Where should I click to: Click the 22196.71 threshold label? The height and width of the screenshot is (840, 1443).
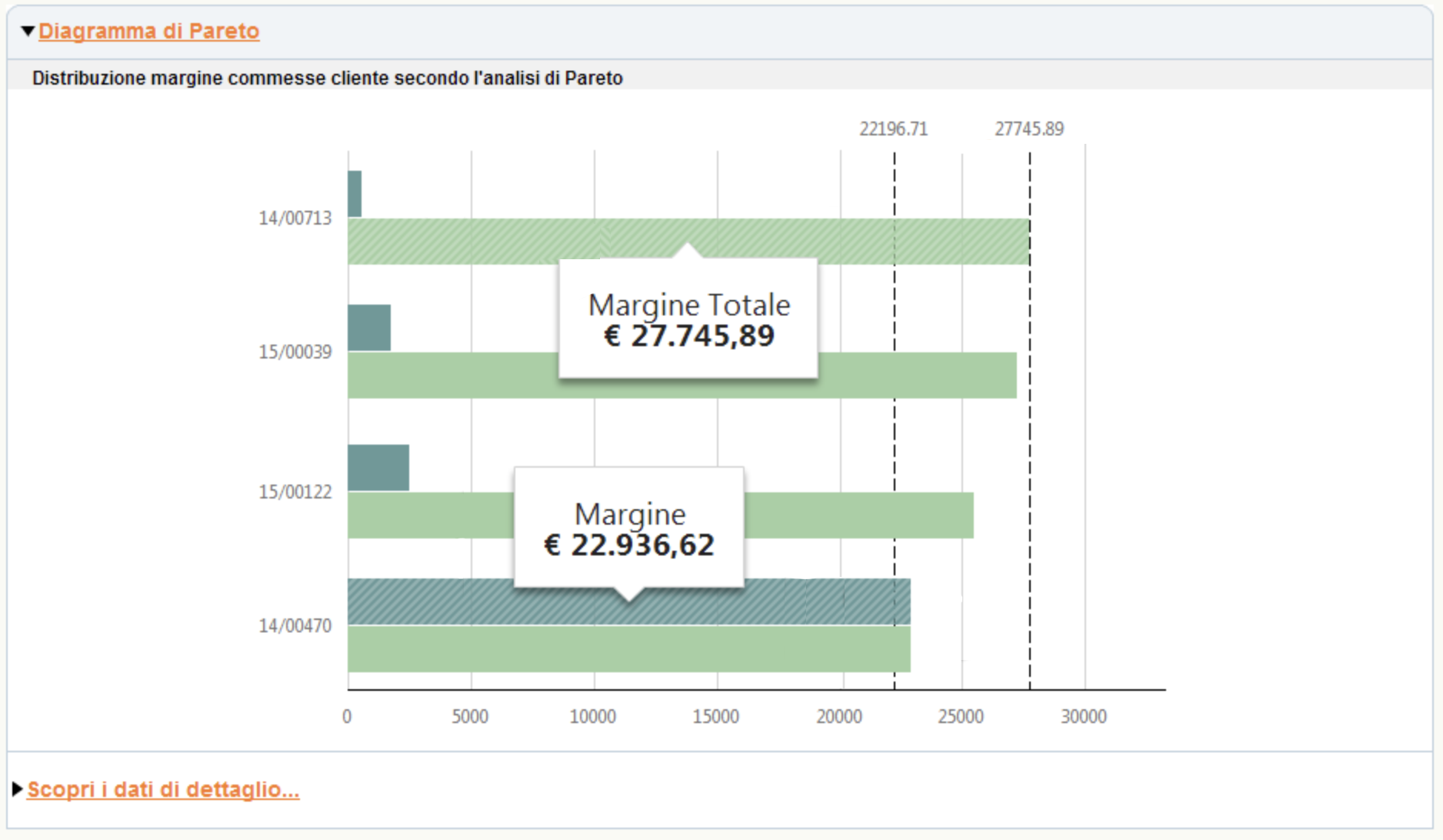[x=894, y=129]
